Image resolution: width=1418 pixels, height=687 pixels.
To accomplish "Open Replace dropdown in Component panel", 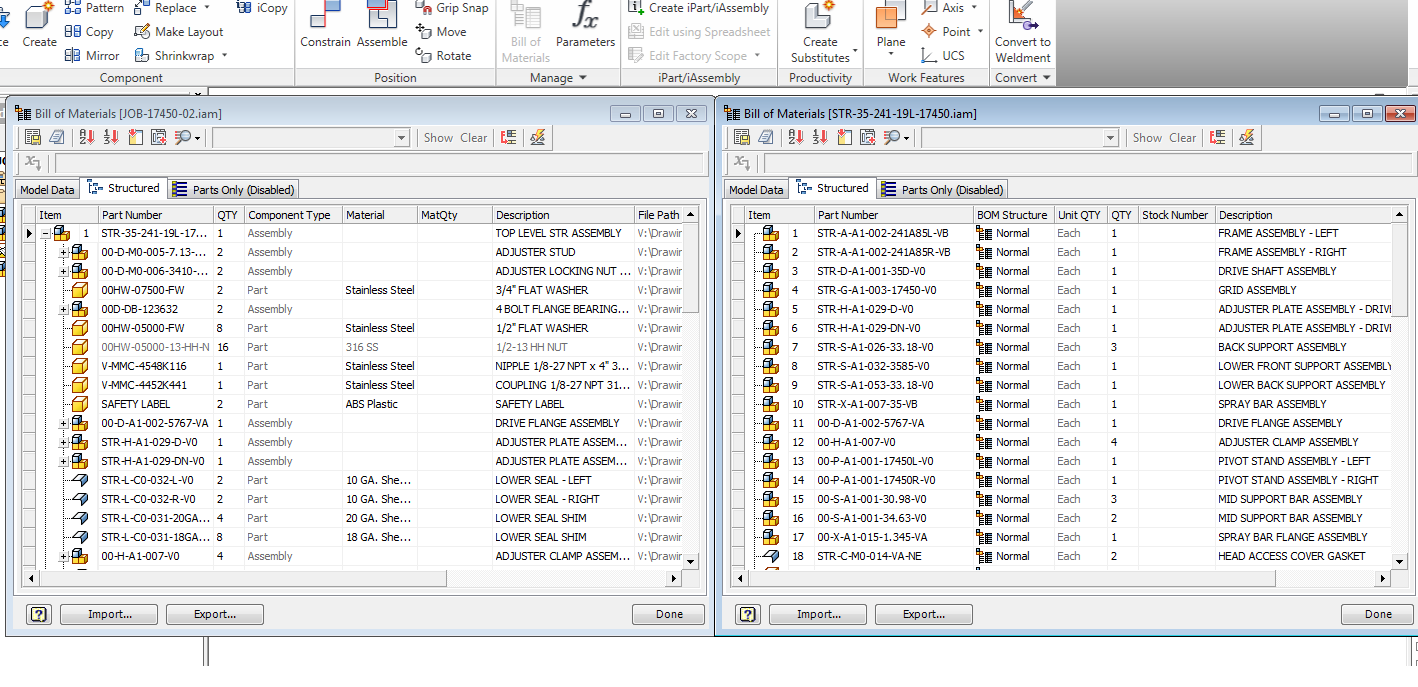I will (206, 7).
